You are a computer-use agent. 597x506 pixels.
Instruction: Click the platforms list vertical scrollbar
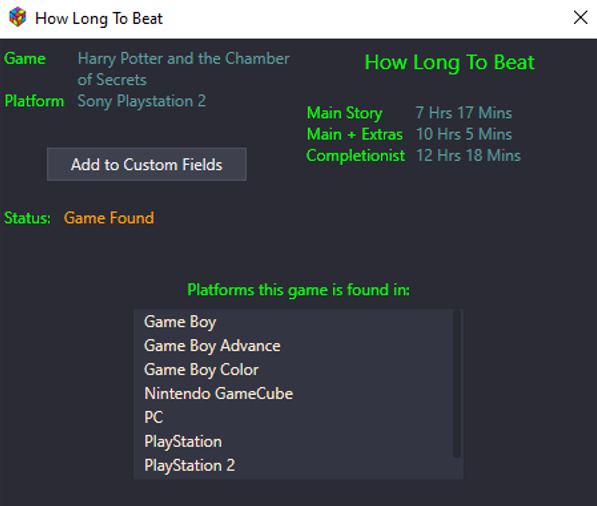pos(457,384)
